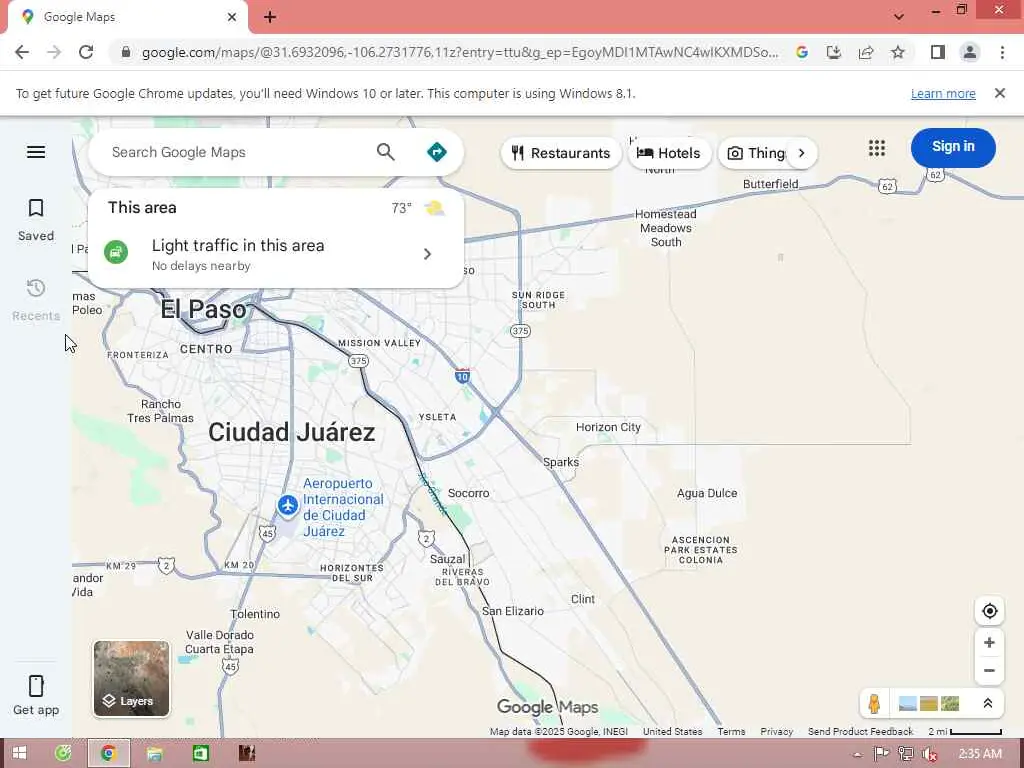Click the Sign in button

(953, 147)
